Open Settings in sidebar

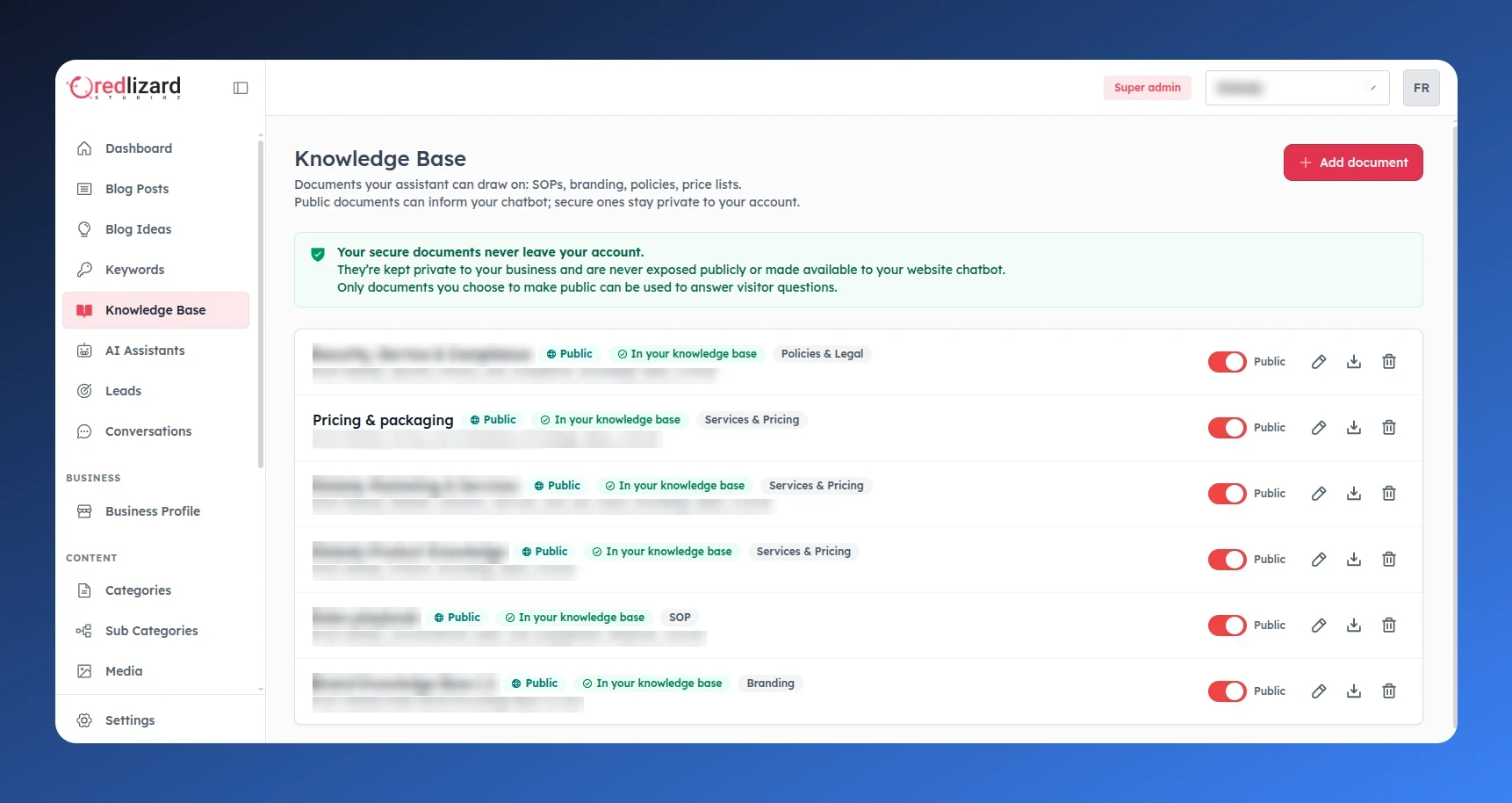(155, 720)
